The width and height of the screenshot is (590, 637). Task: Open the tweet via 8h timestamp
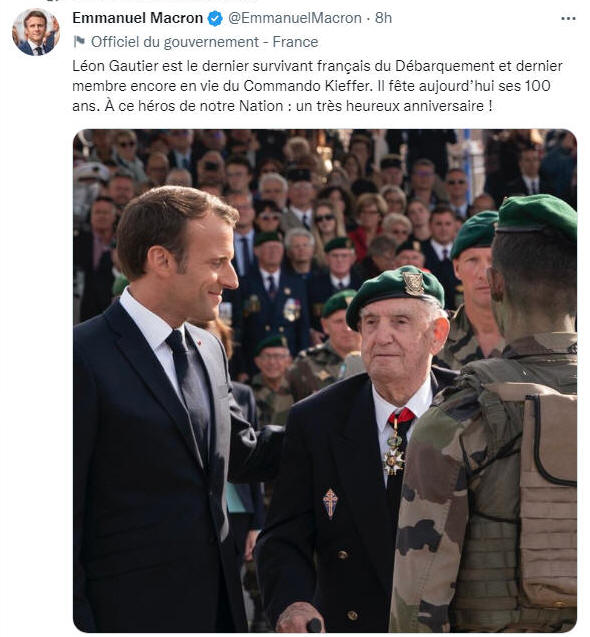click(383, 18)
